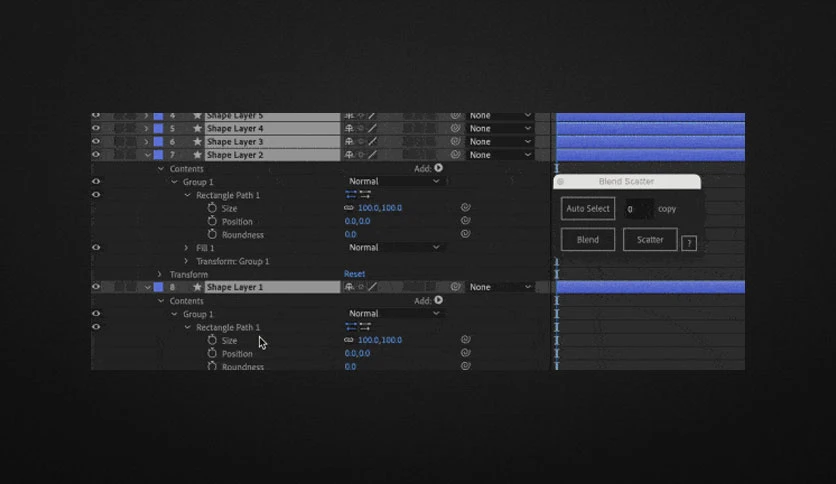Viewport: 836px width, 484px height.
Task: Click white reverse path direction icon under Shape Layer 2
Action: [365, 194]
